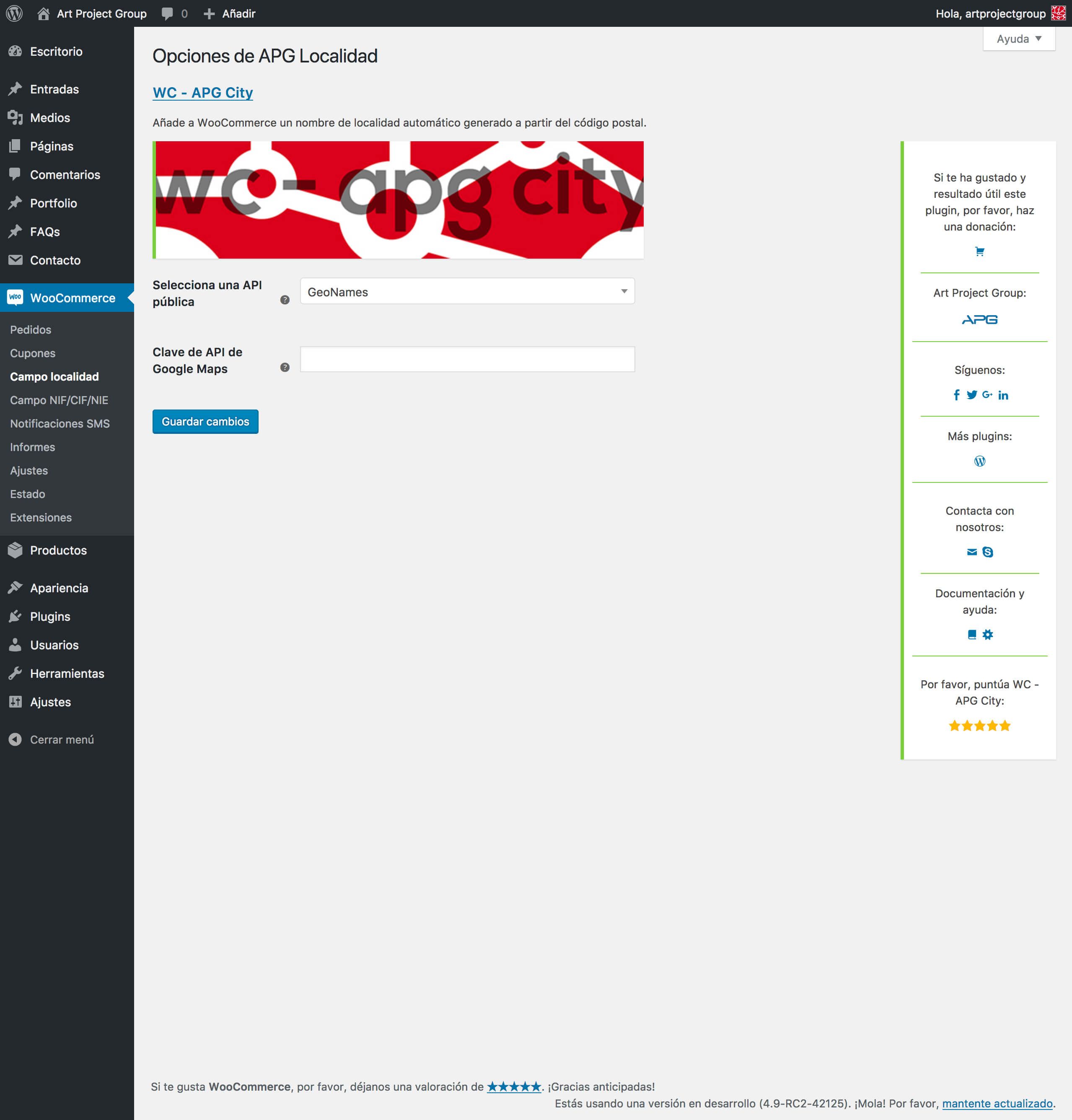Open Campo NIF/CIF/NIE submenu item
Viewport: 1072px width, 1120px height.
59,400
